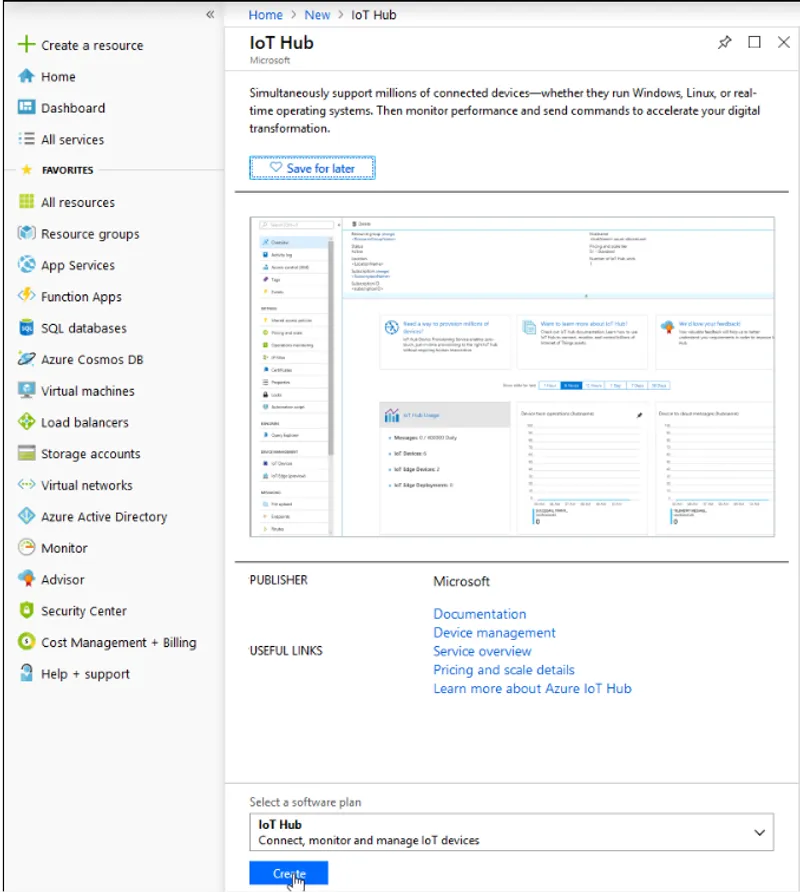Screen dimensions: 800x892
Task: Open Azure Active Directory
Action: (x=26, y=517)
